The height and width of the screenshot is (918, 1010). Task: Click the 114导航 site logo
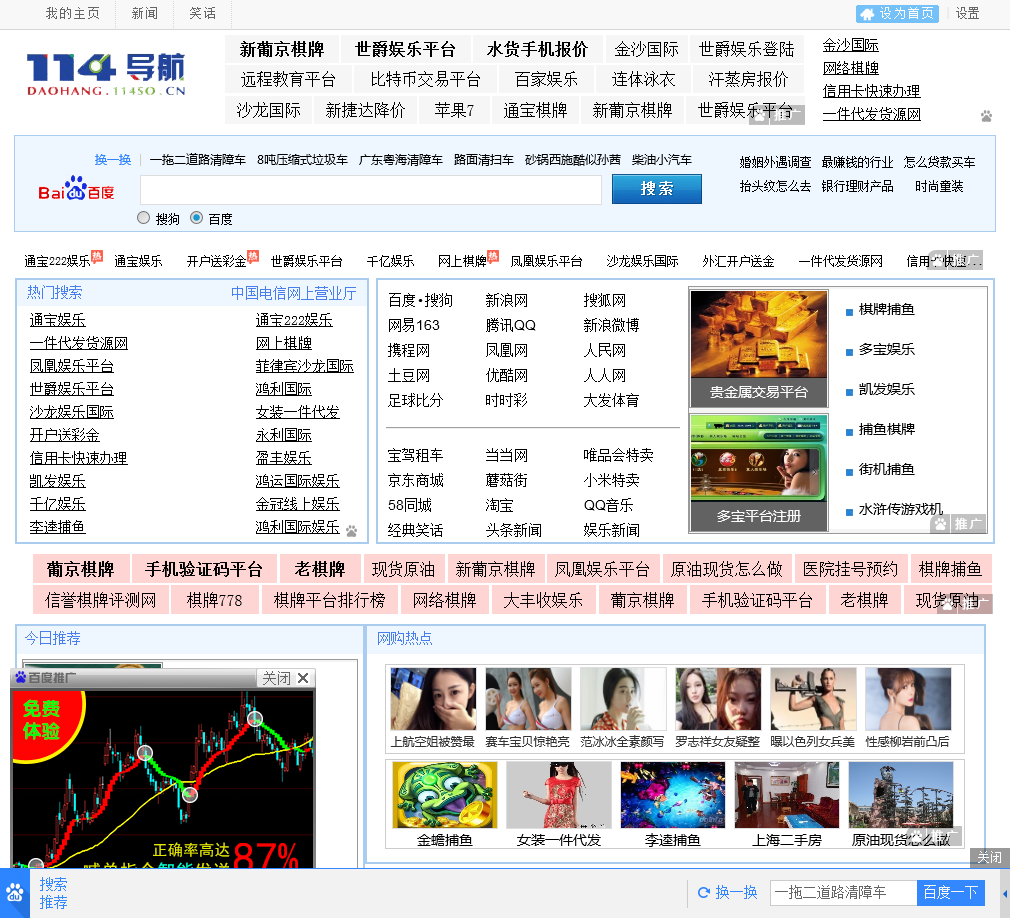[106, 75]
